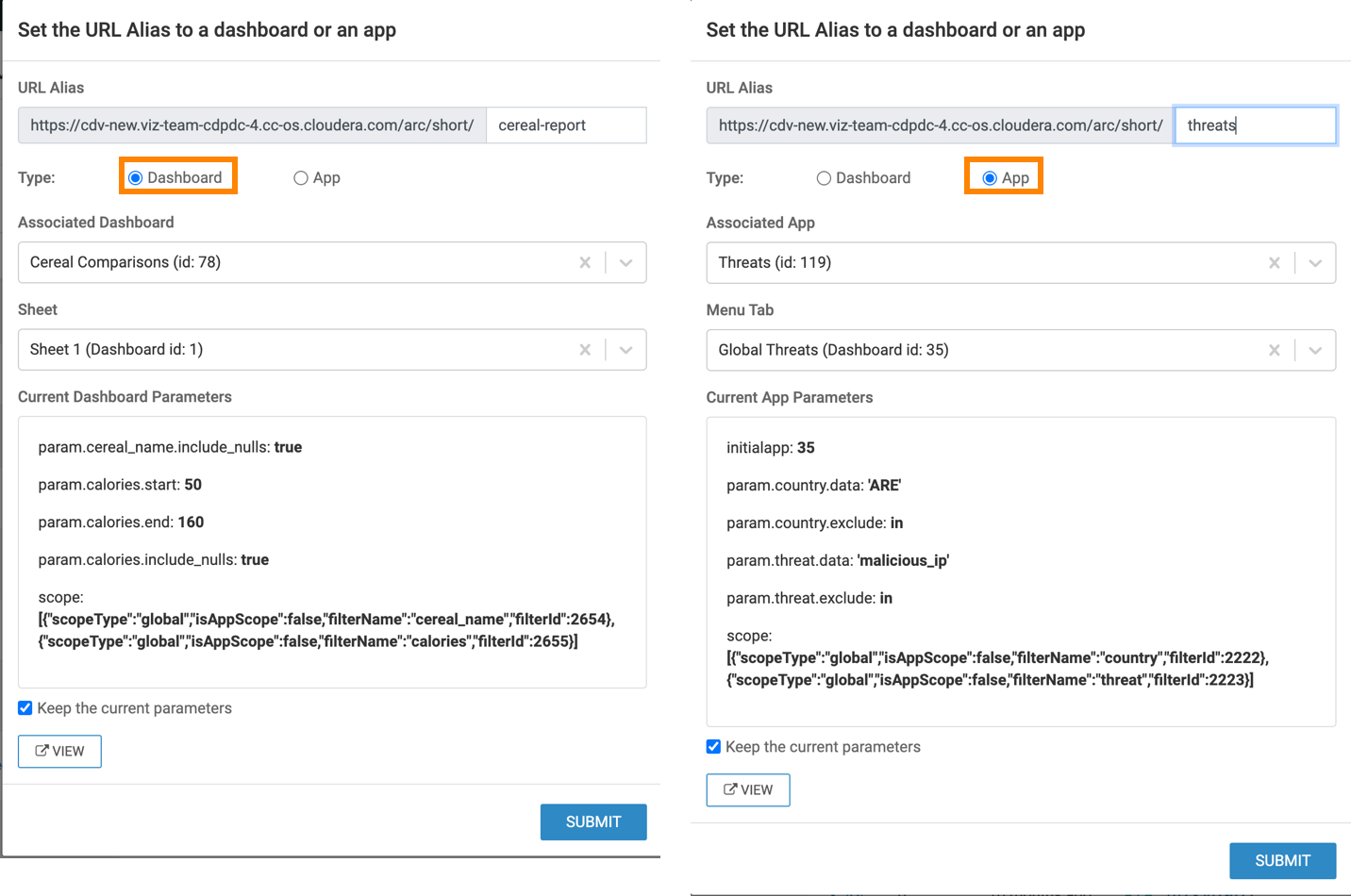Image resolution: width=1351 pixels, height=896 pixels.
Task: Uncheck Keep the current parameters for app
Action: [x=714, y=747]
